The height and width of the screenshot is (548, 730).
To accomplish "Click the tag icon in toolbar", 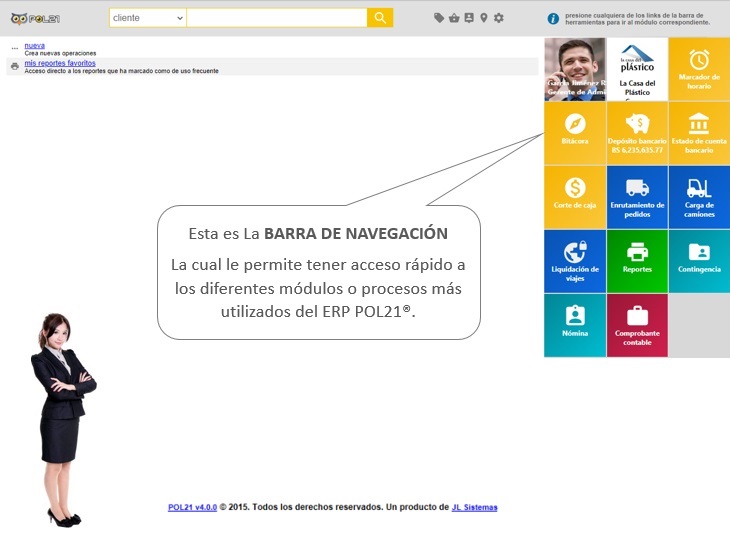I will coord(439,18).
